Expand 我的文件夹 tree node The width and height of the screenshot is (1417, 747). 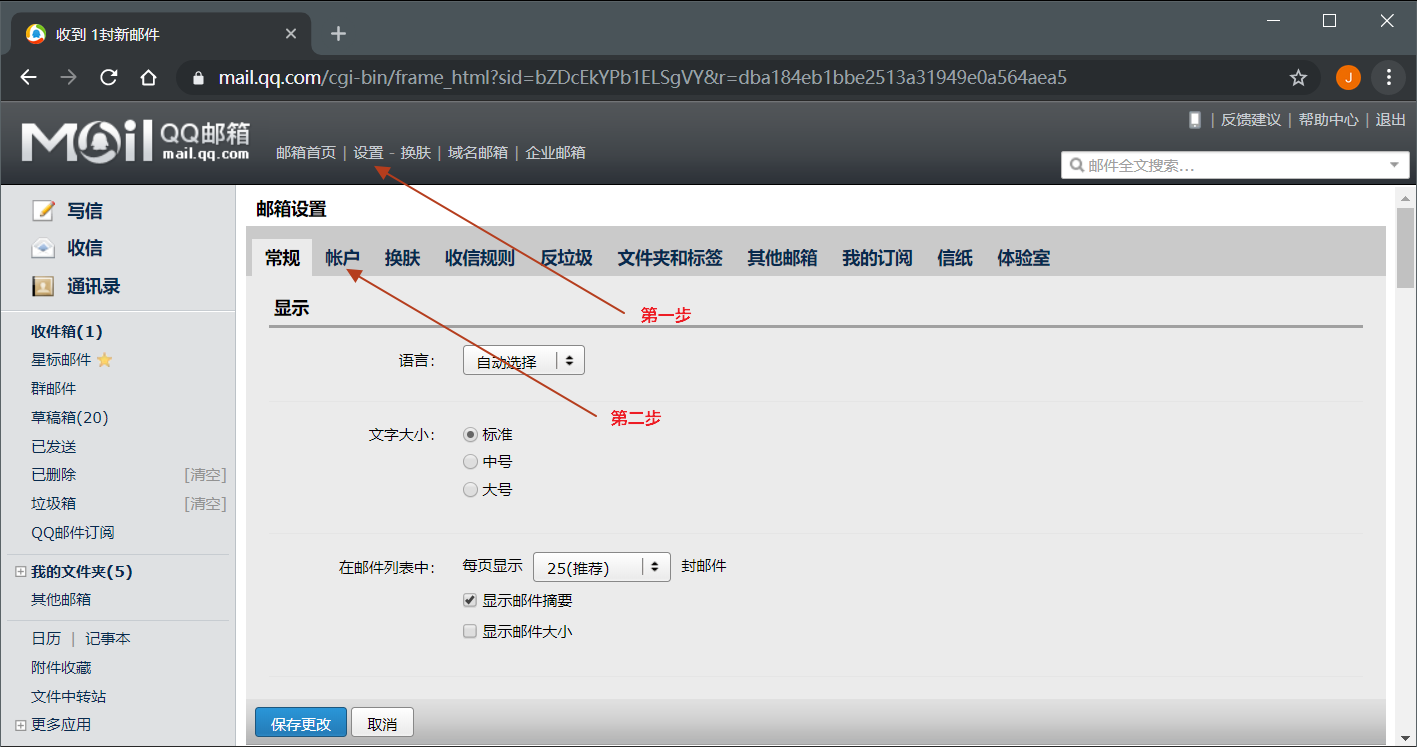coord(20,572)
